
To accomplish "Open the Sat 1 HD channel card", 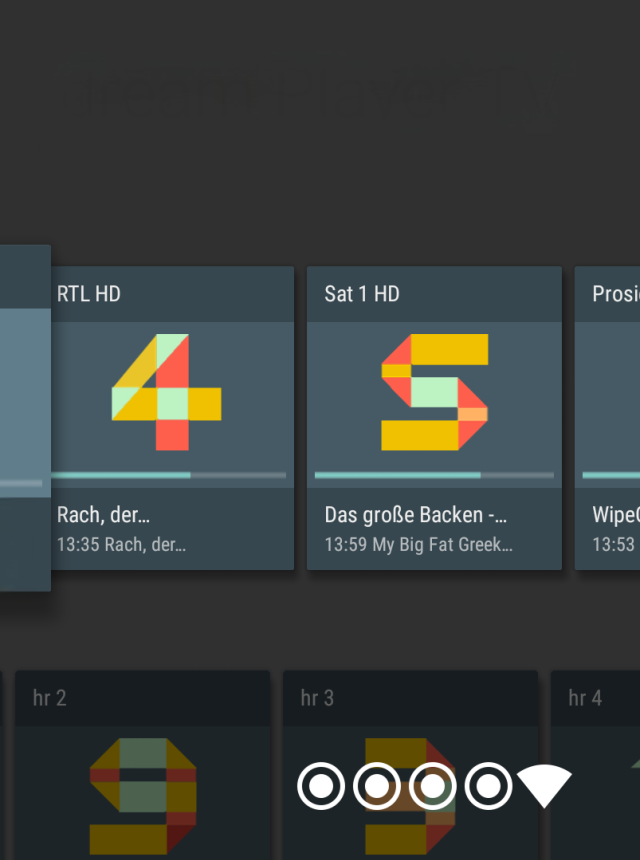I will tap(434, 418).
